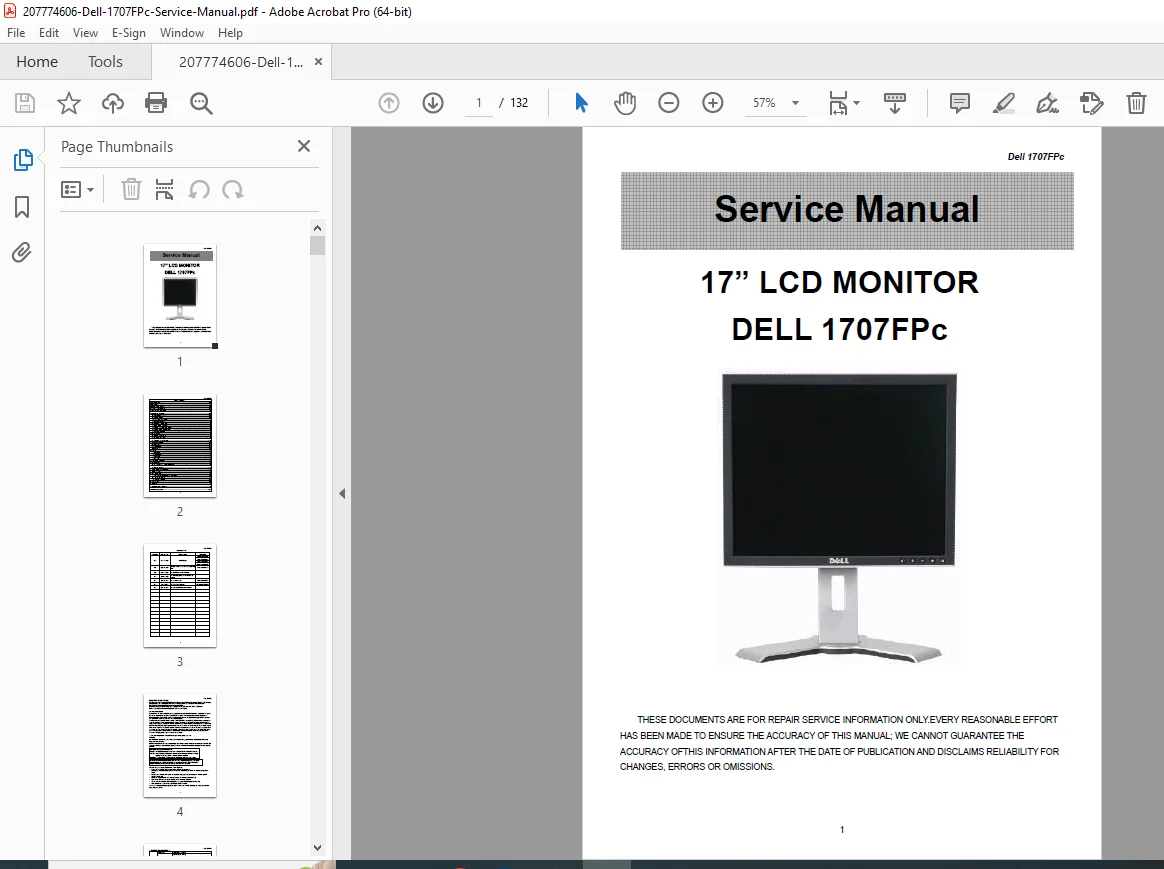Viewport: 1164px width, 869px height.
Task: Collapse the navigation pane arrow
Action: click(341, 493)
